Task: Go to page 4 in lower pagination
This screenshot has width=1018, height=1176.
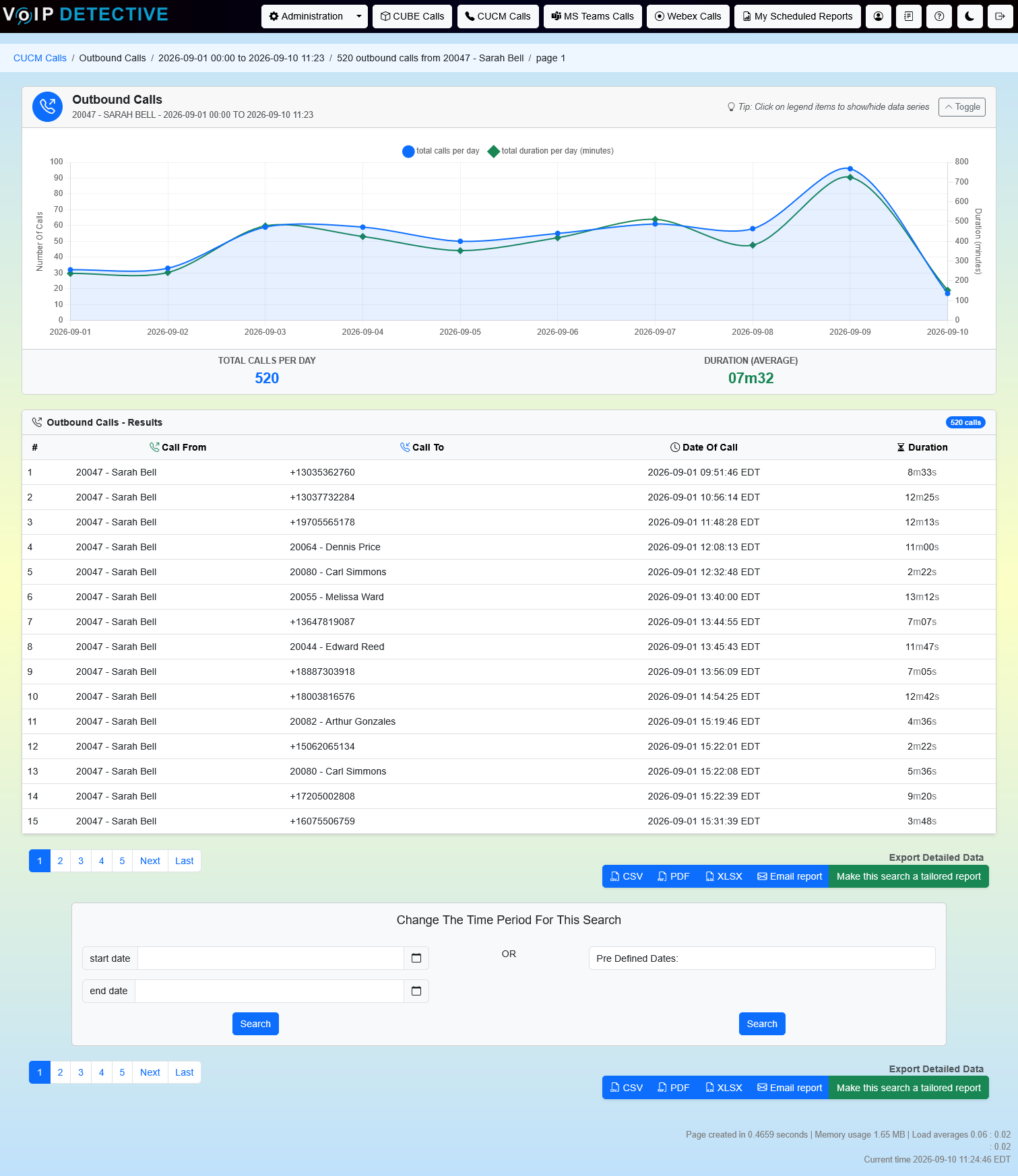Action: tap(102, 1072)
